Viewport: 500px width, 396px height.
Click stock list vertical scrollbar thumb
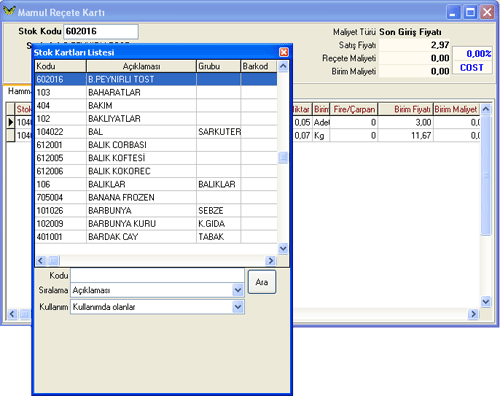pos(283,157)
